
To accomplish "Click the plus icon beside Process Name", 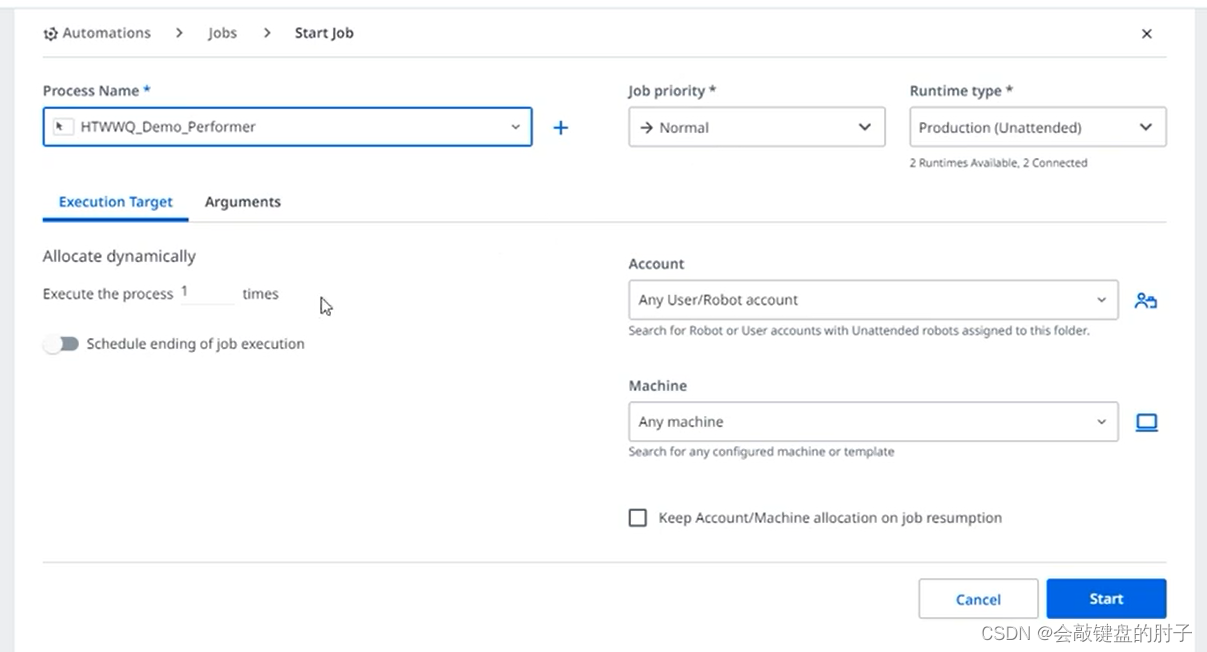I will [x=561, y=127].
